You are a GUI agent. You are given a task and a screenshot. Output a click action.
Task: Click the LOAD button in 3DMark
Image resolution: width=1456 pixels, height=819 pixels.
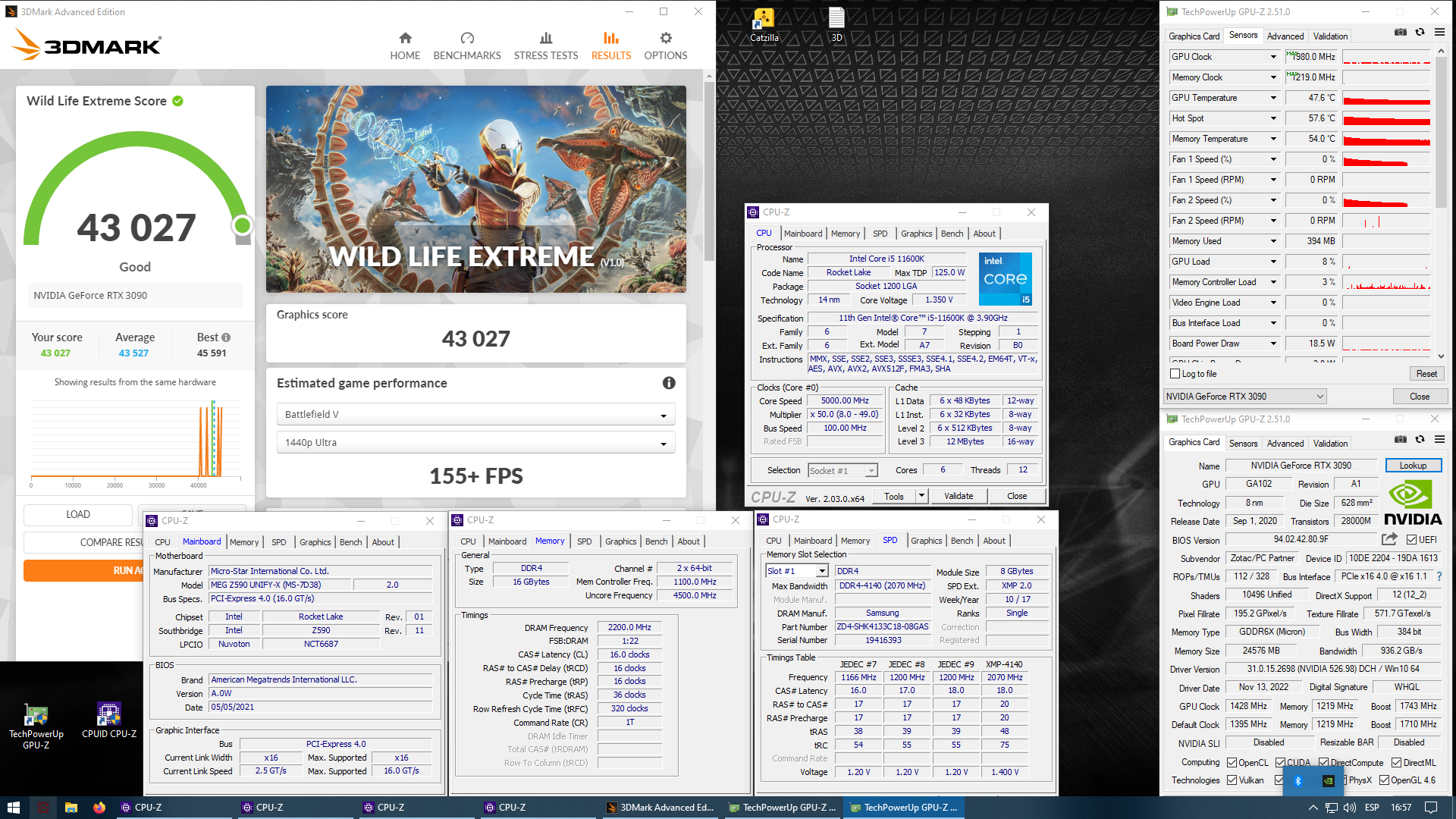[78, 515]
